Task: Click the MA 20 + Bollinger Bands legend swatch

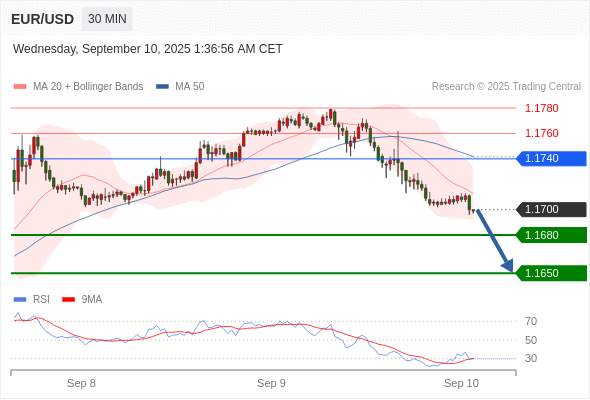Action: (20, 87)
